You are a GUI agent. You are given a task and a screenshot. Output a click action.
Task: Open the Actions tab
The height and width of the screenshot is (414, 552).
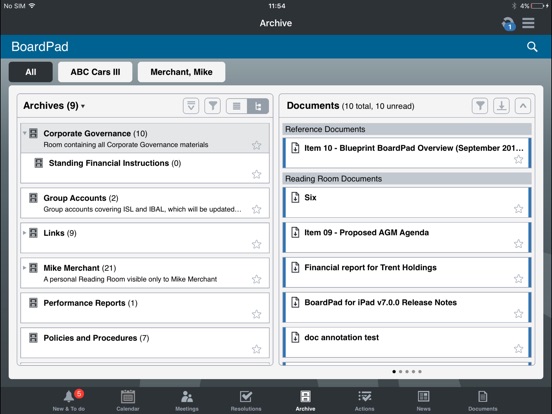364,400
